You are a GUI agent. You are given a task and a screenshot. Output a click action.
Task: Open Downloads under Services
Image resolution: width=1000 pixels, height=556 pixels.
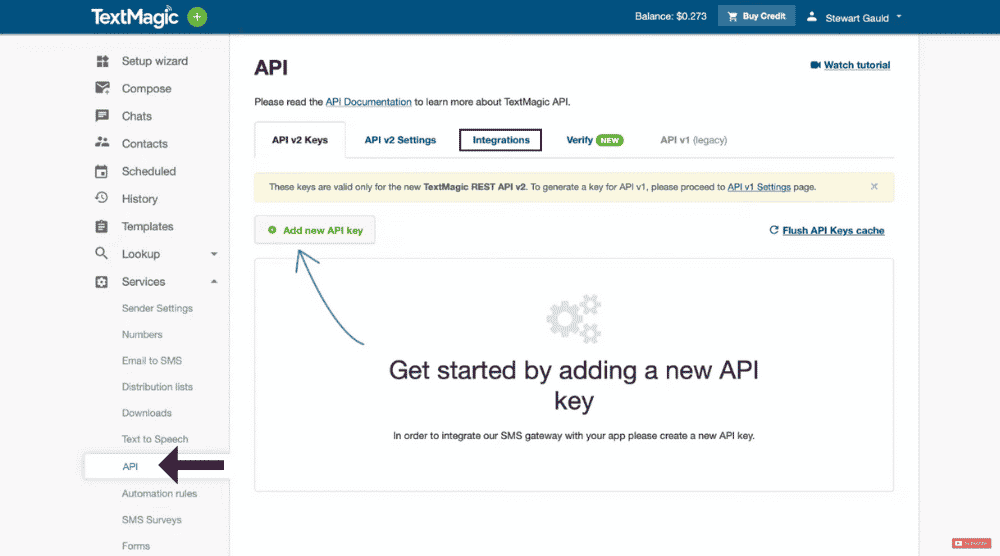click(147, 413)
